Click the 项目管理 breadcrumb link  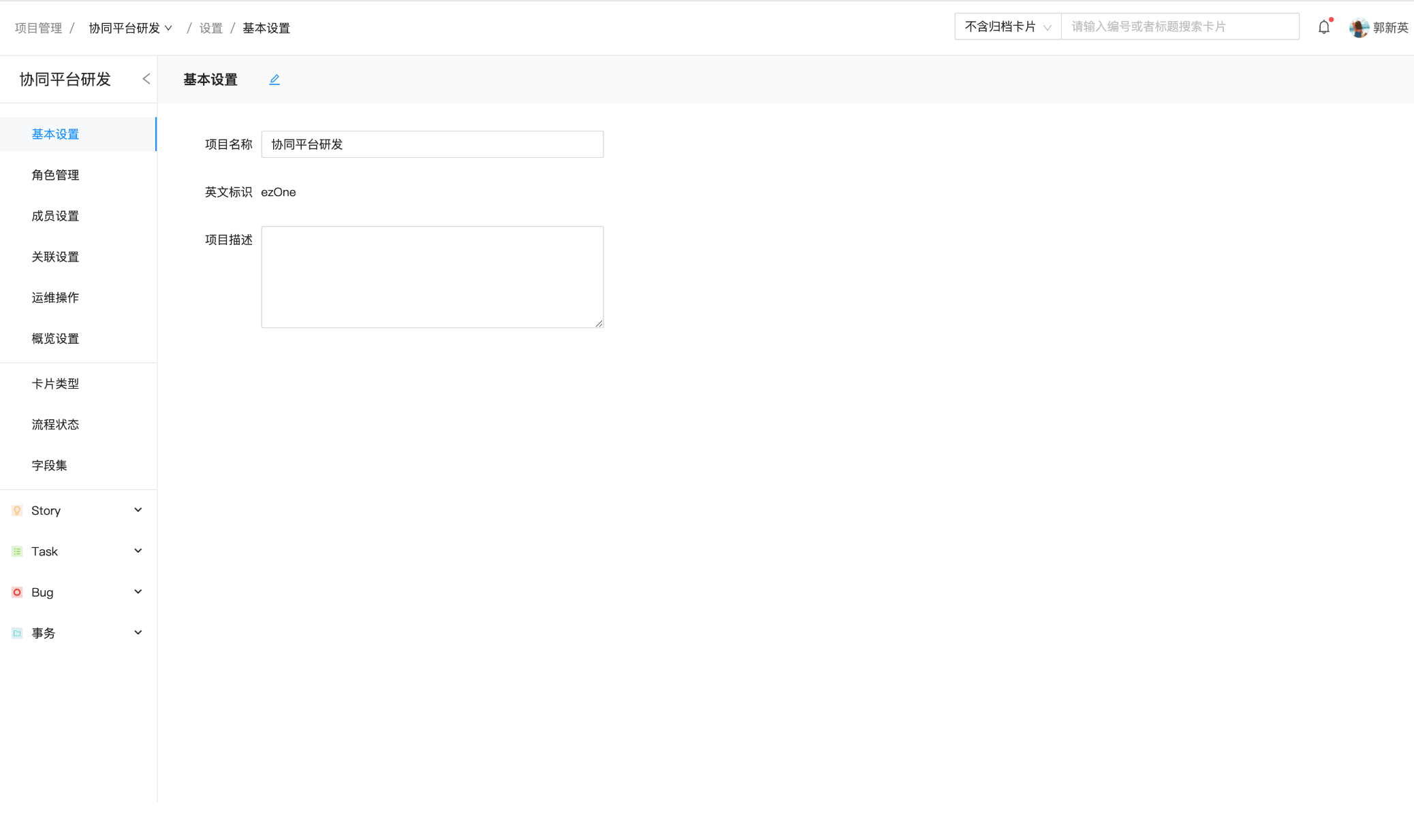point(38,28)
